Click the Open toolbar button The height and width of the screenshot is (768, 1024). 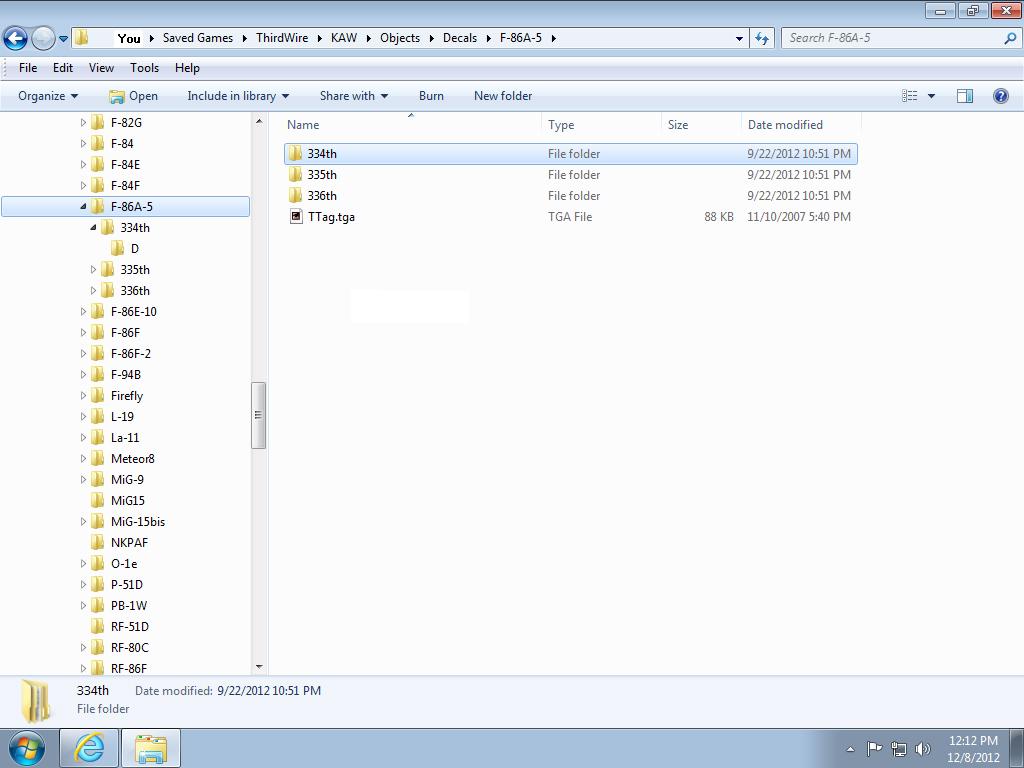coord(133,96)
